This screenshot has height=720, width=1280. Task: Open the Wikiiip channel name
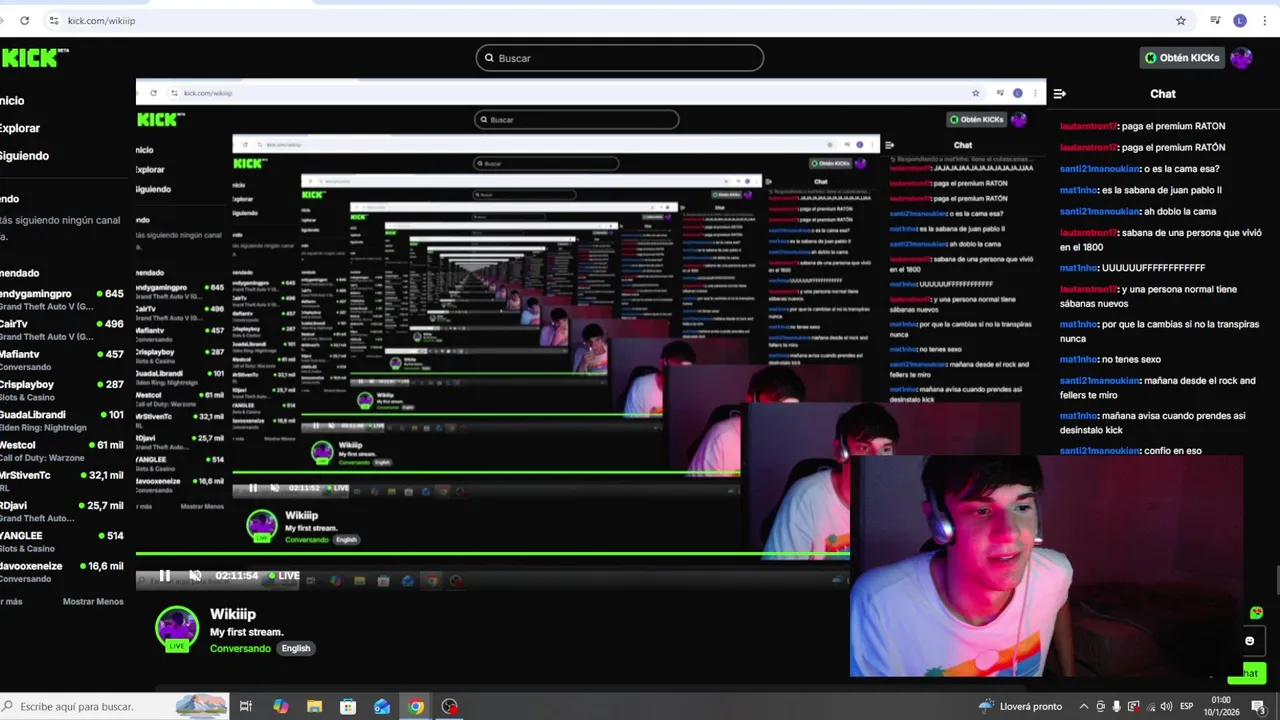(x=233, y=614)
